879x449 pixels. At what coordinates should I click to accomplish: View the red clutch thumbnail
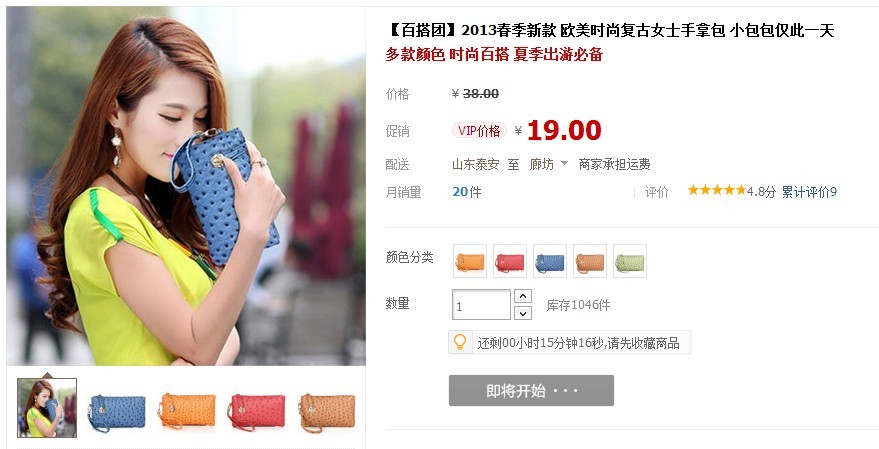[x=257, y=413]
